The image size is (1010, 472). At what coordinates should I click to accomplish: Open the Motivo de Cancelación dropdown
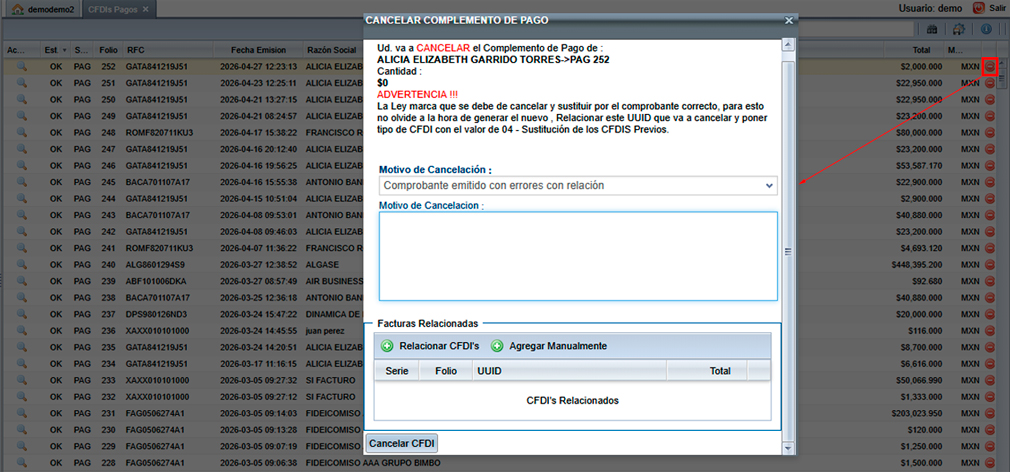(x=578, y=185)
